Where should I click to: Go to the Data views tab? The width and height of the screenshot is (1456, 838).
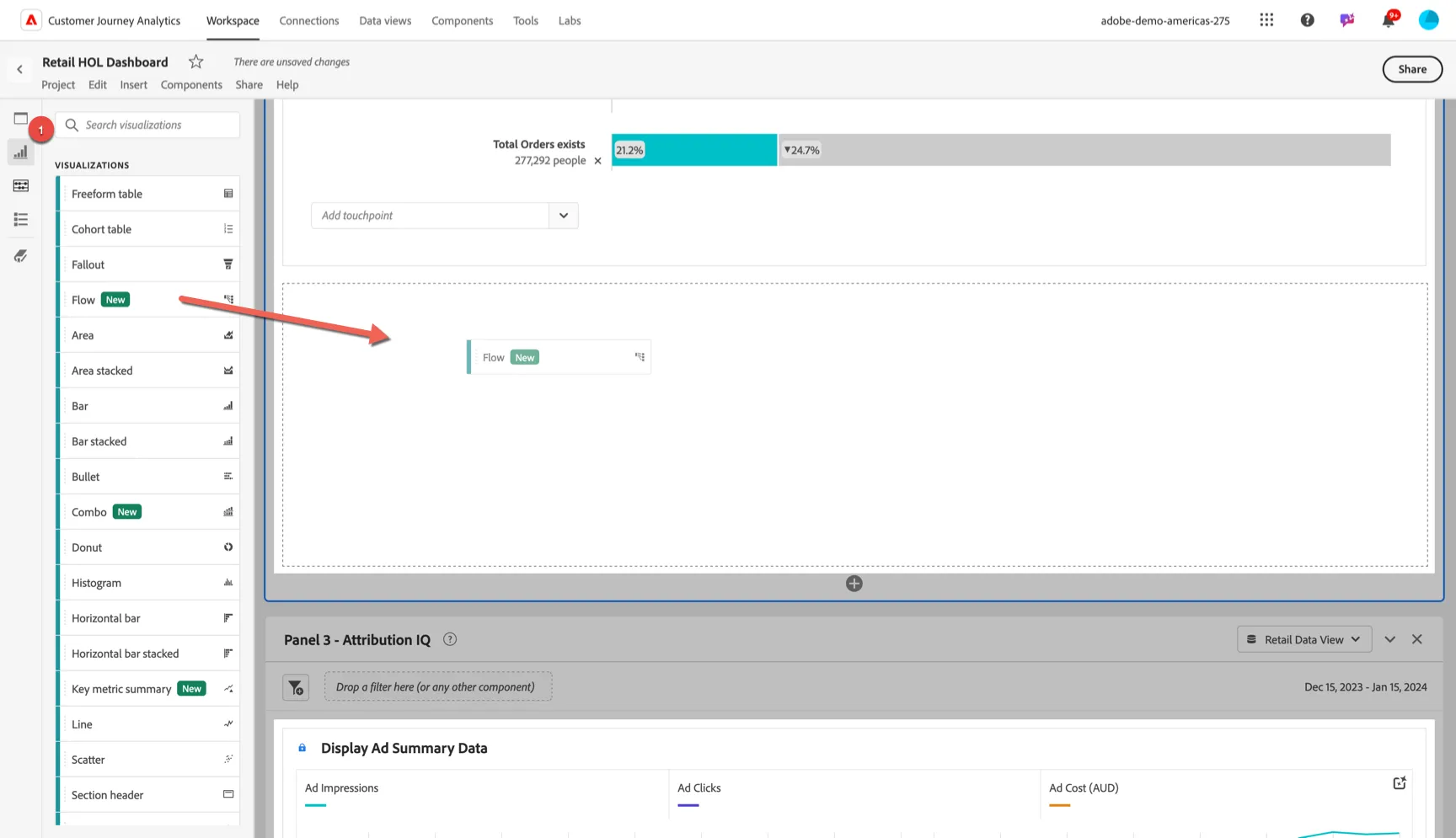tap(385, 20)
